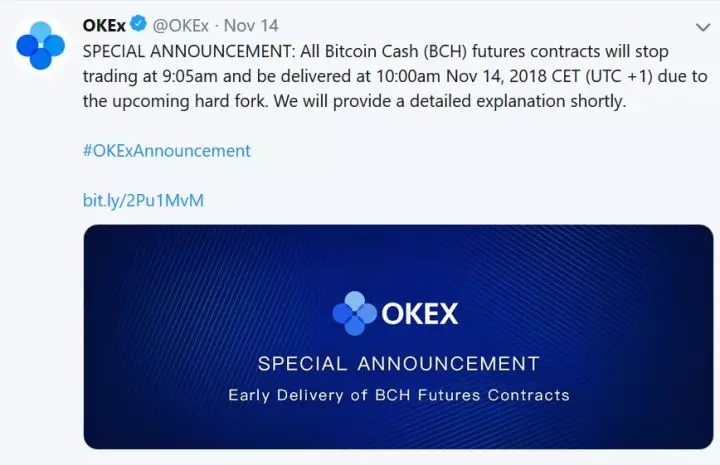Click the OKEX logo icon in banner

click(x=354, y=313)
